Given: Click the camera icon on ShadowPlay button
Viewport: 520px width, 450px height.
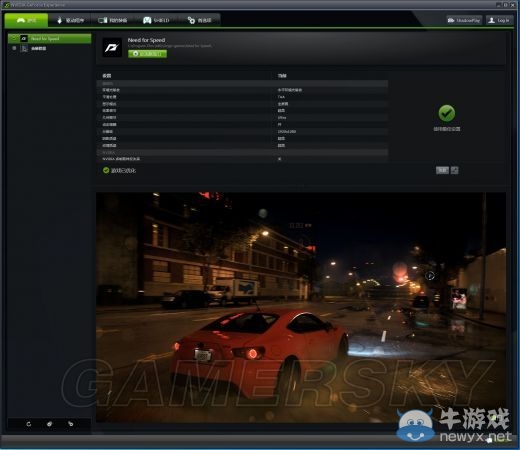Looking at the screenshot, I should coord(451,20).
